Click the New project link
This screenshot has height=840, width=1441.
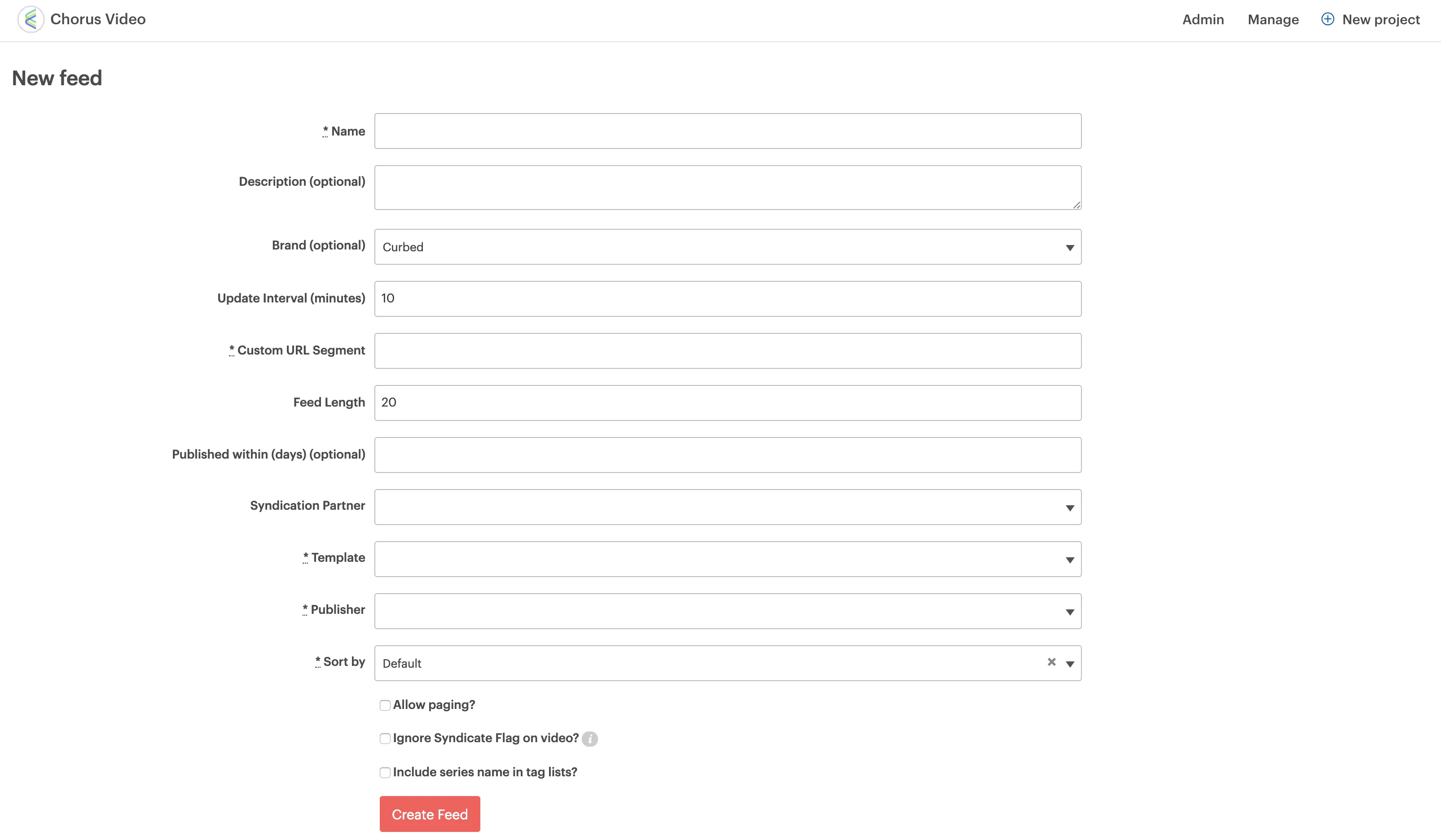(x=1380, y=19)
